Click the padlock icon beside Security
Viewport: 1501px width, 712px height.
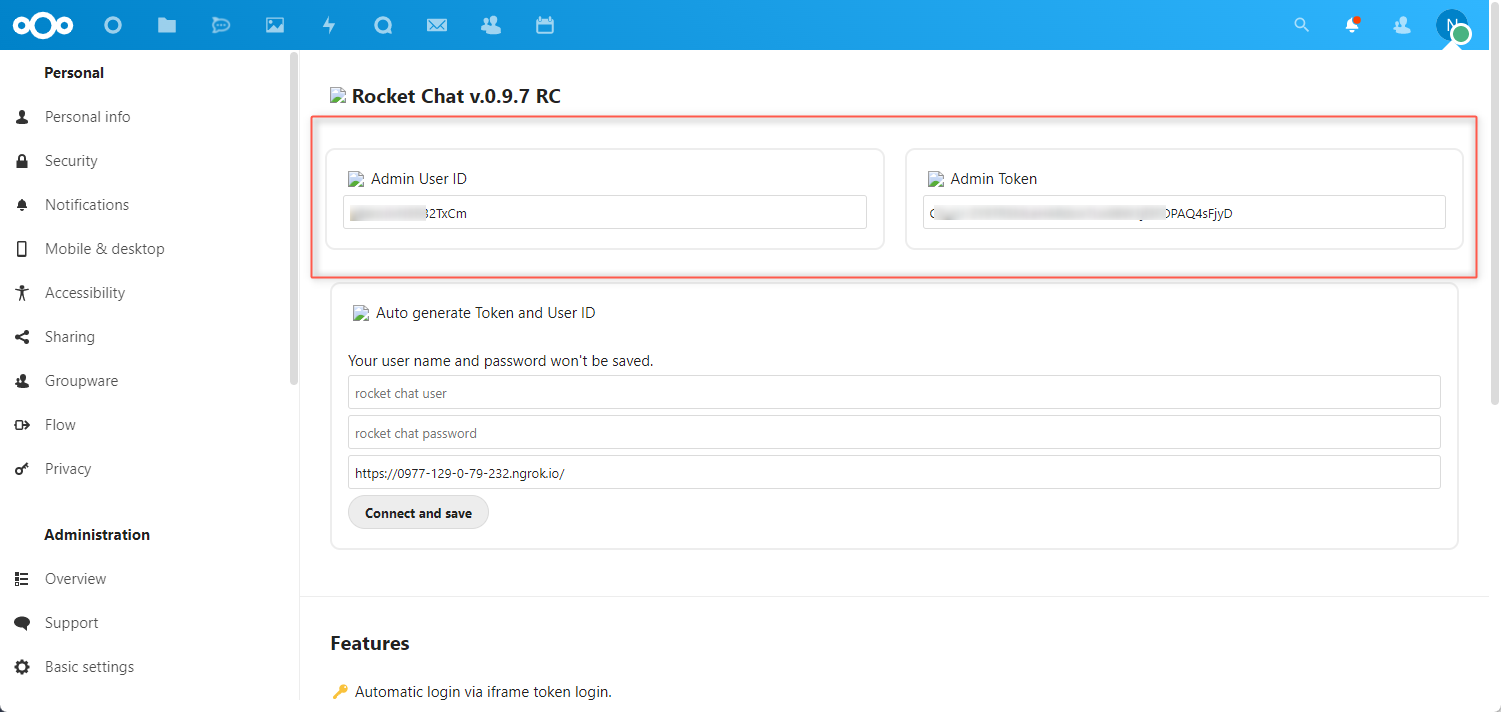pyautogui.click(x=22, y=161)
